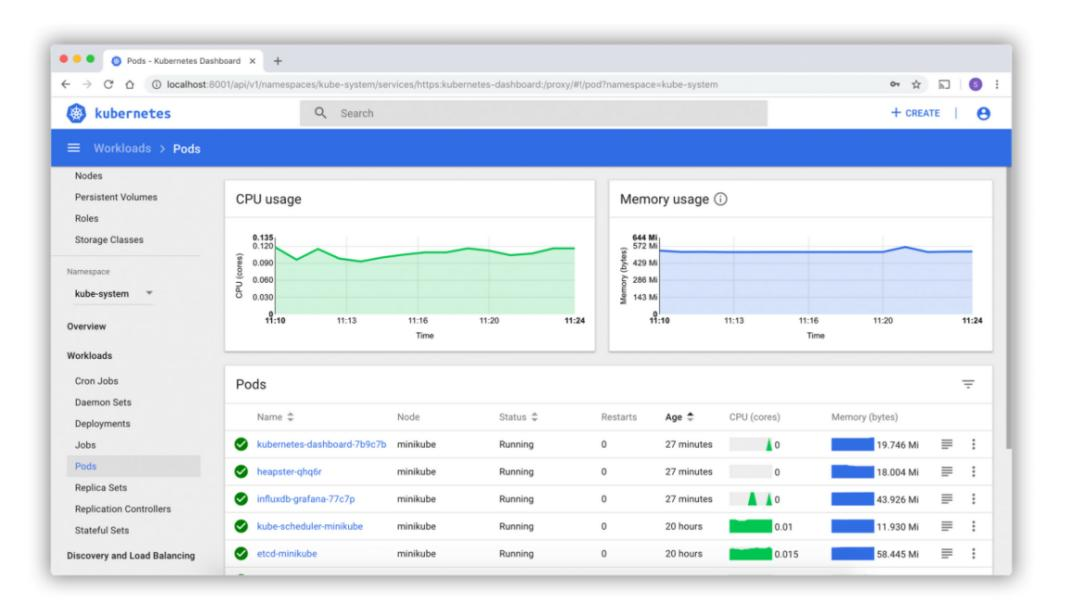1072x615 pixels.
Task: Open Discovery and Load Balancing section
Action: click(x=131, y=556)
